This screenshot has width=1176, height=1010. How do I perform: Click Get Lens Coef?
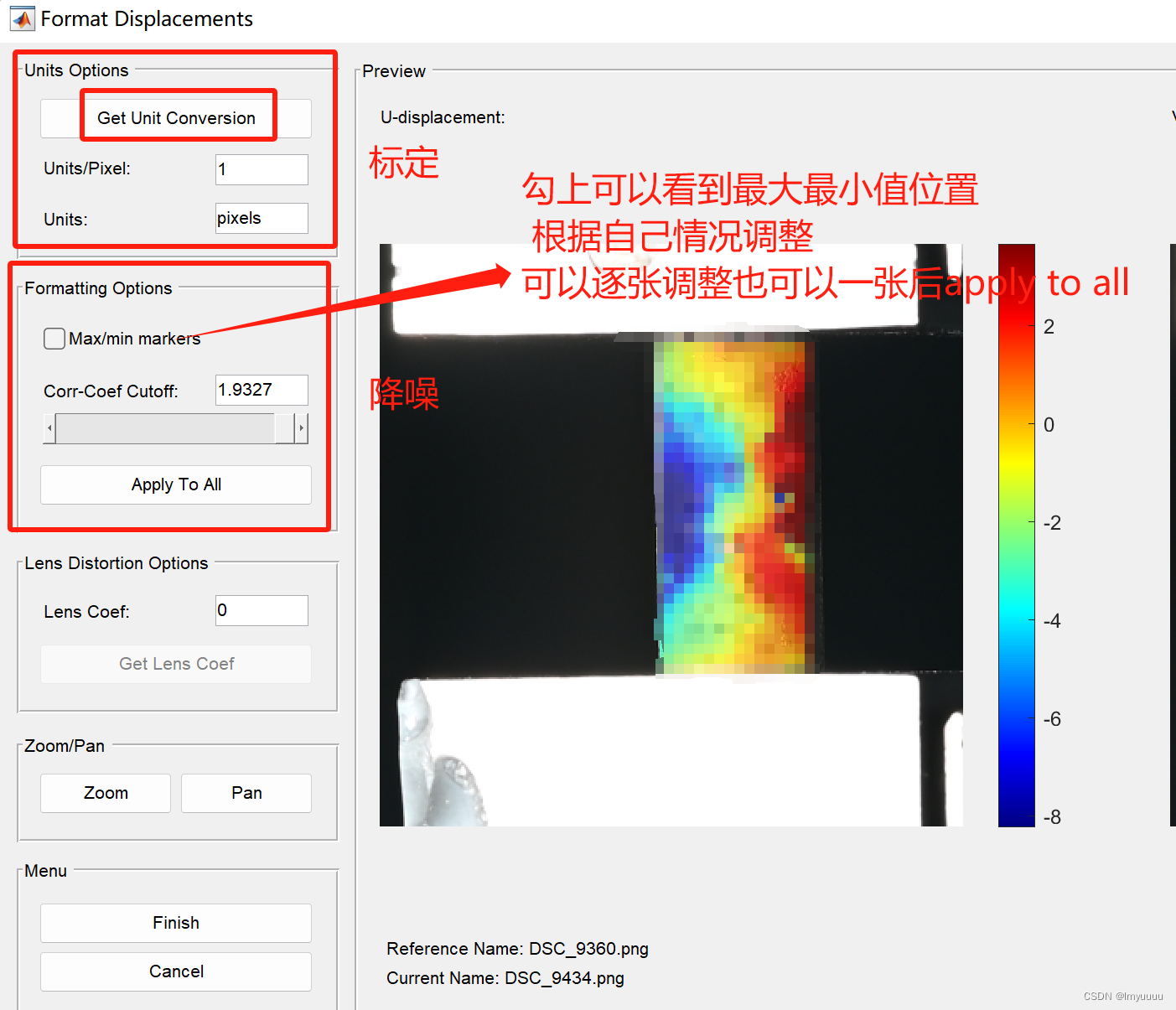click(176, 664)
